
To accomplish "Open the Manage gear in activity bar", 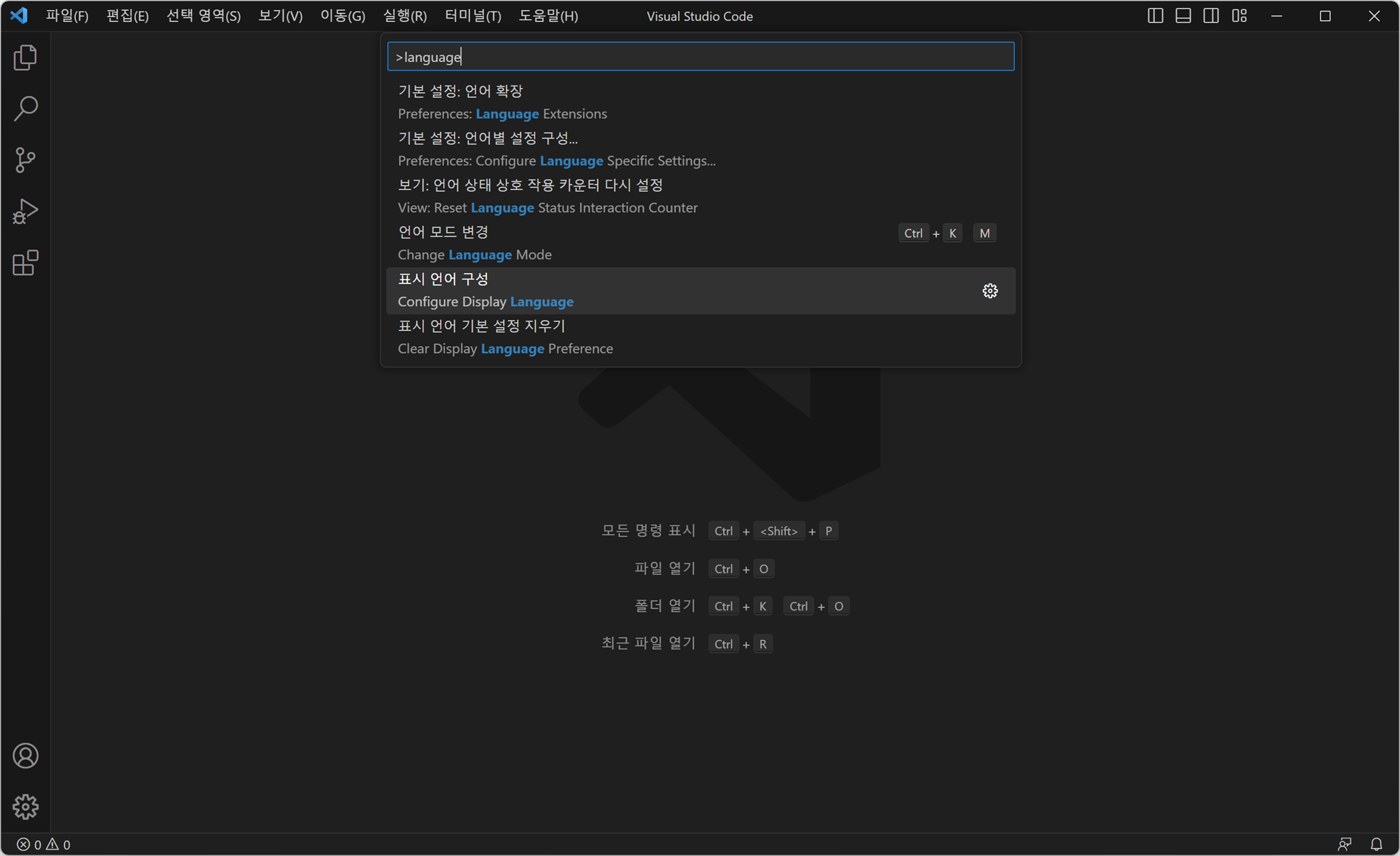I will (x=25, y=807).
